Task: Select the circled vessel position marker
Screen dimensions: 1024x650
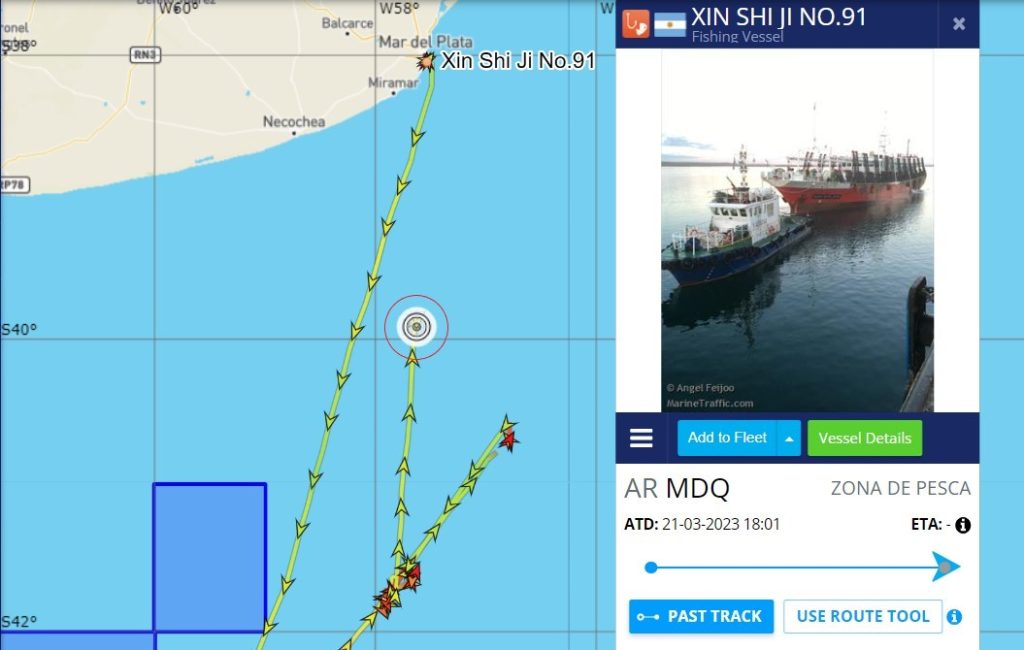Action: pos(416,327)
